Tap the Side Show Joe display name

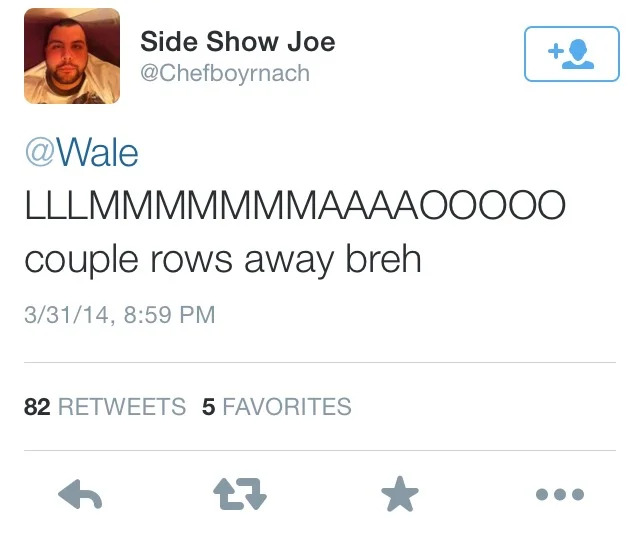(238, 42)
